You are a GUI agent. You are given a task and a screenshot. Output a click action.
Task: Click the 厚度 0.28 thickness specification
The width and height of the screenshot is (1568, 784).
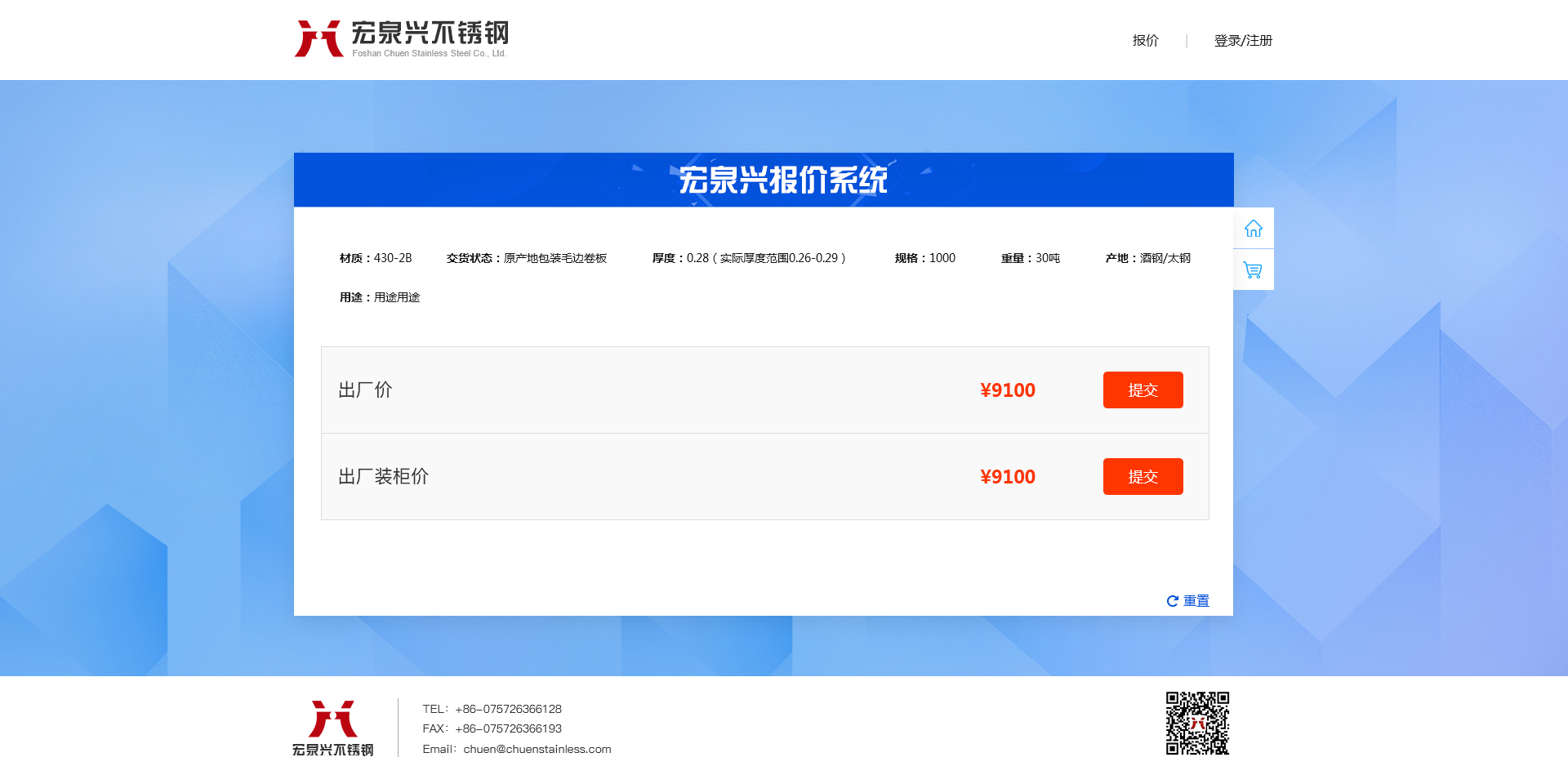(x=748, y=258)
